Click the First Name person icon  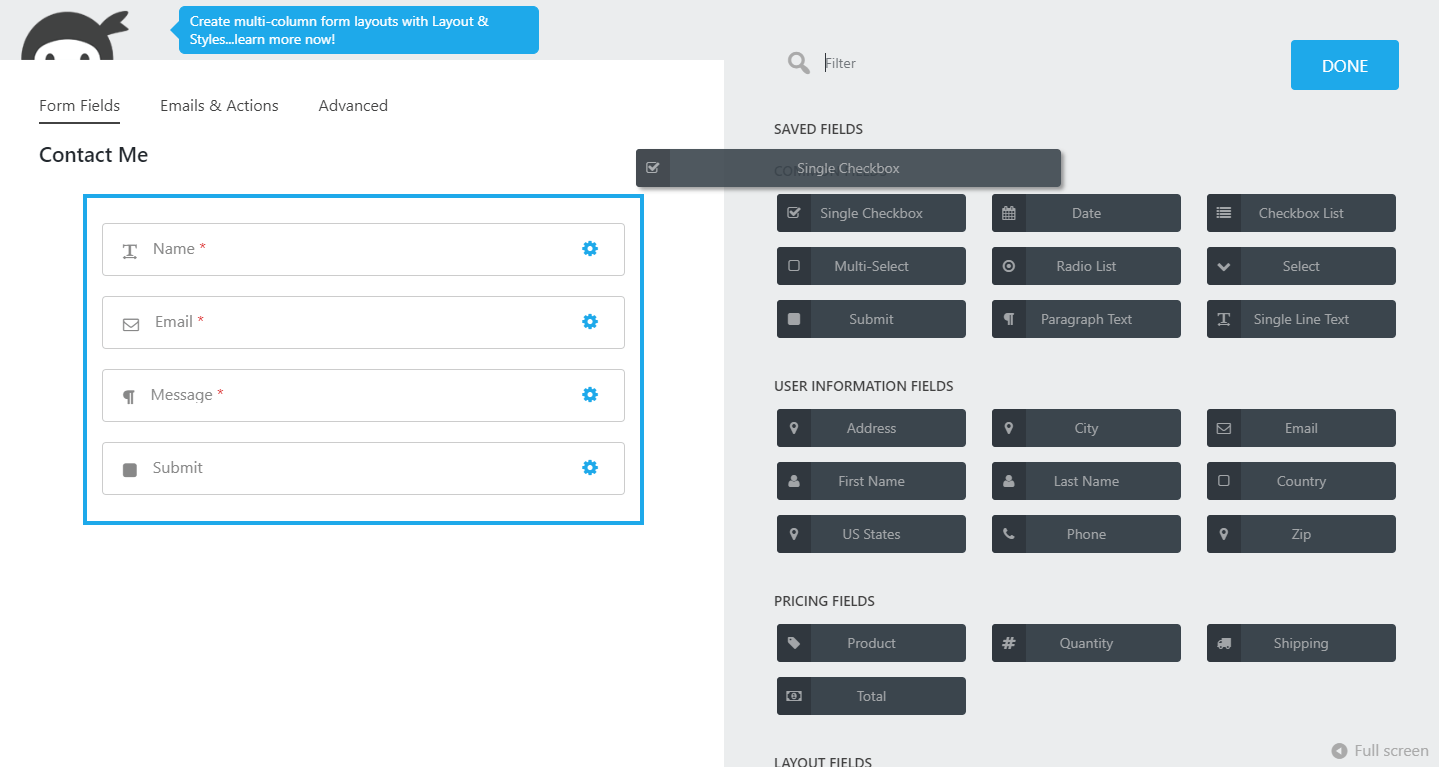coord(794,481)
